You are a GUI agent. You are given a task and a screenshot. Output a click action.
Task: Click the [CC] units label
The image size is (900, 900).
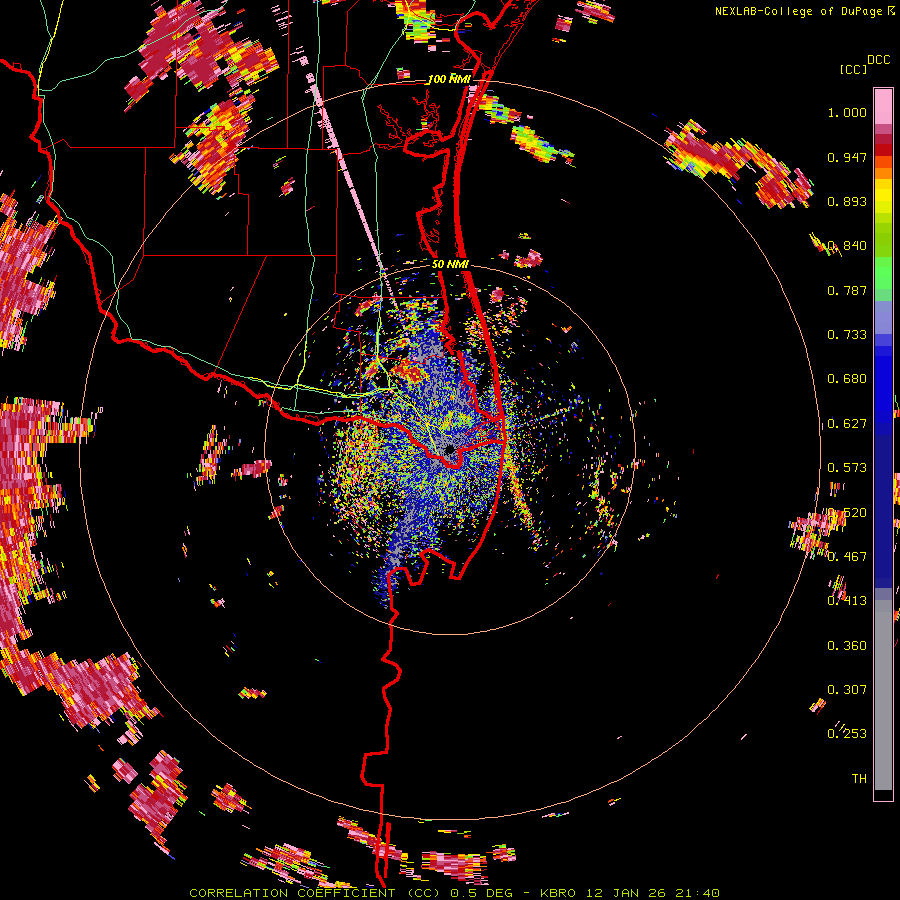[853, 69]
